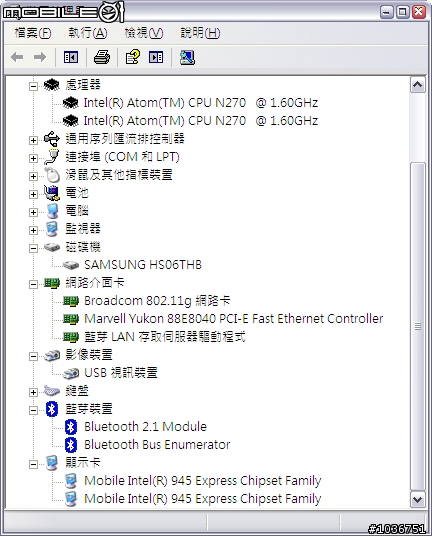Open the 檔案(F) menu
This screenshot has width=432, height=537.
[x=33, y=33]
